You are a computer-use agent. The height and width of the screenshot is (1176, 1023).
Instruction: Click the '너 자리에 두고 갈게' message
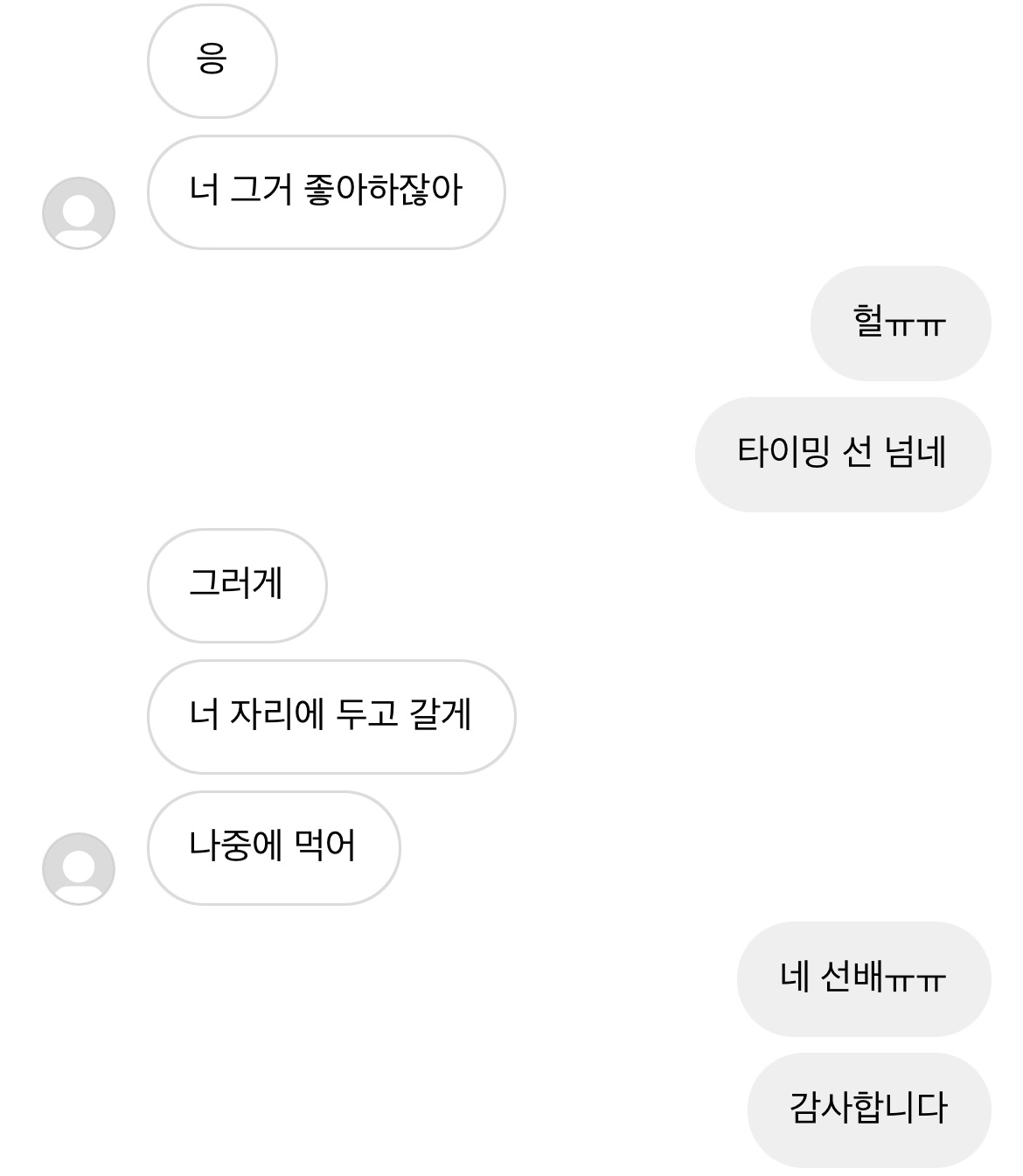pyautogui.click(x=331, y=717)
